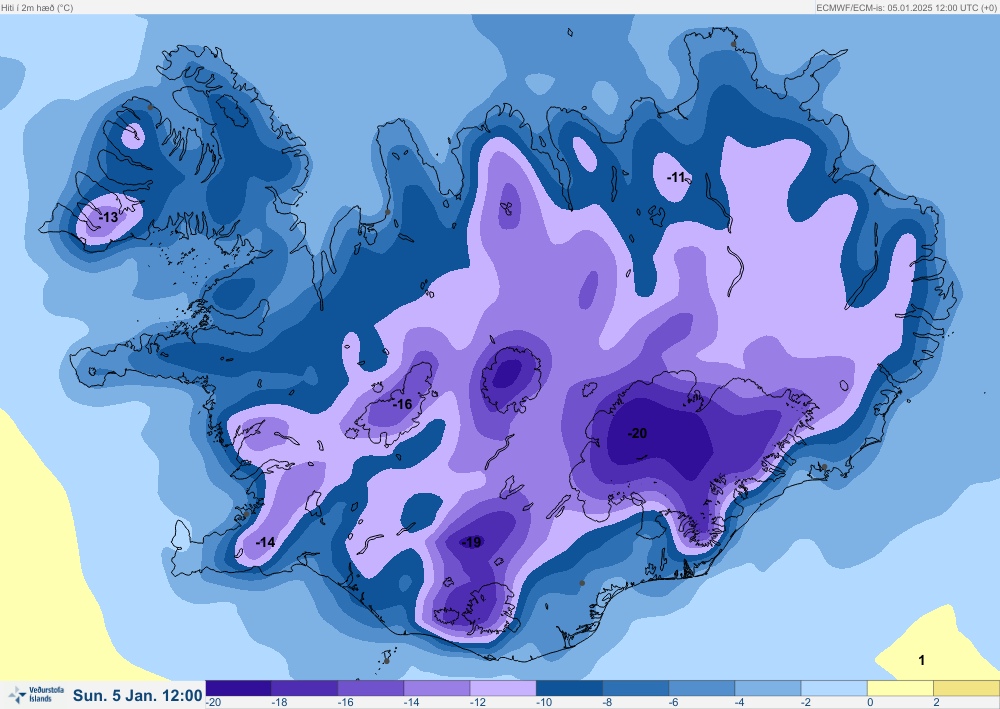
Task: Click the -6 to -4 legend color swatch
Action: tap(702, 688)
